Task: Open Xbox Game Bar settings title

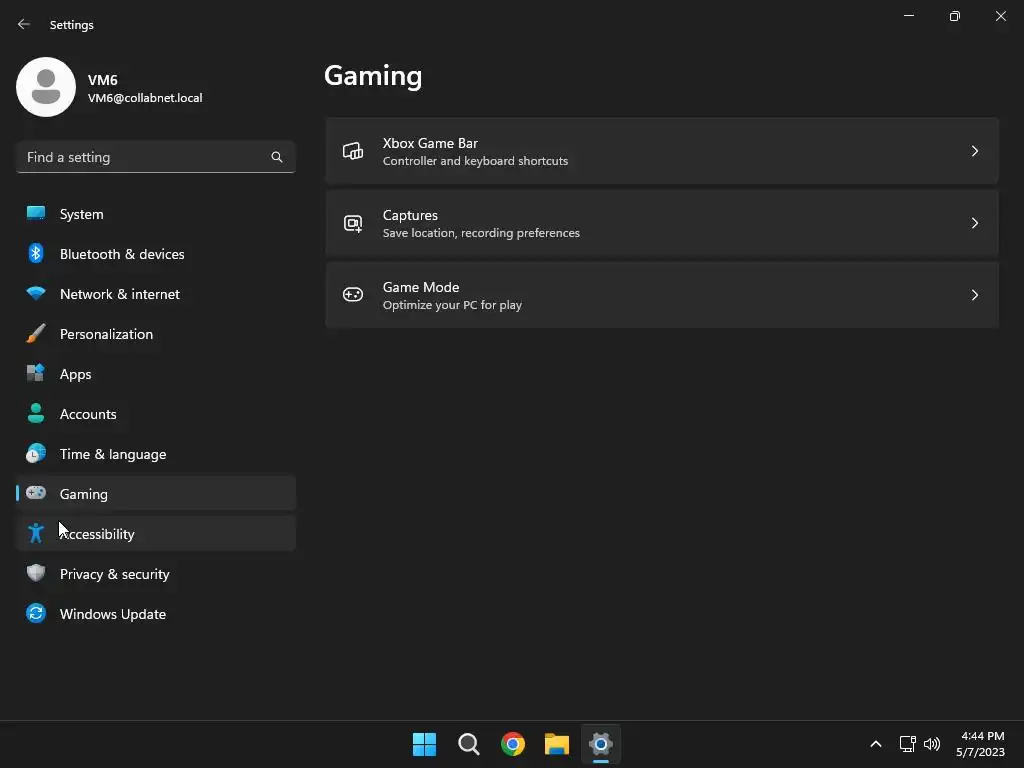Action: [430, 143]
